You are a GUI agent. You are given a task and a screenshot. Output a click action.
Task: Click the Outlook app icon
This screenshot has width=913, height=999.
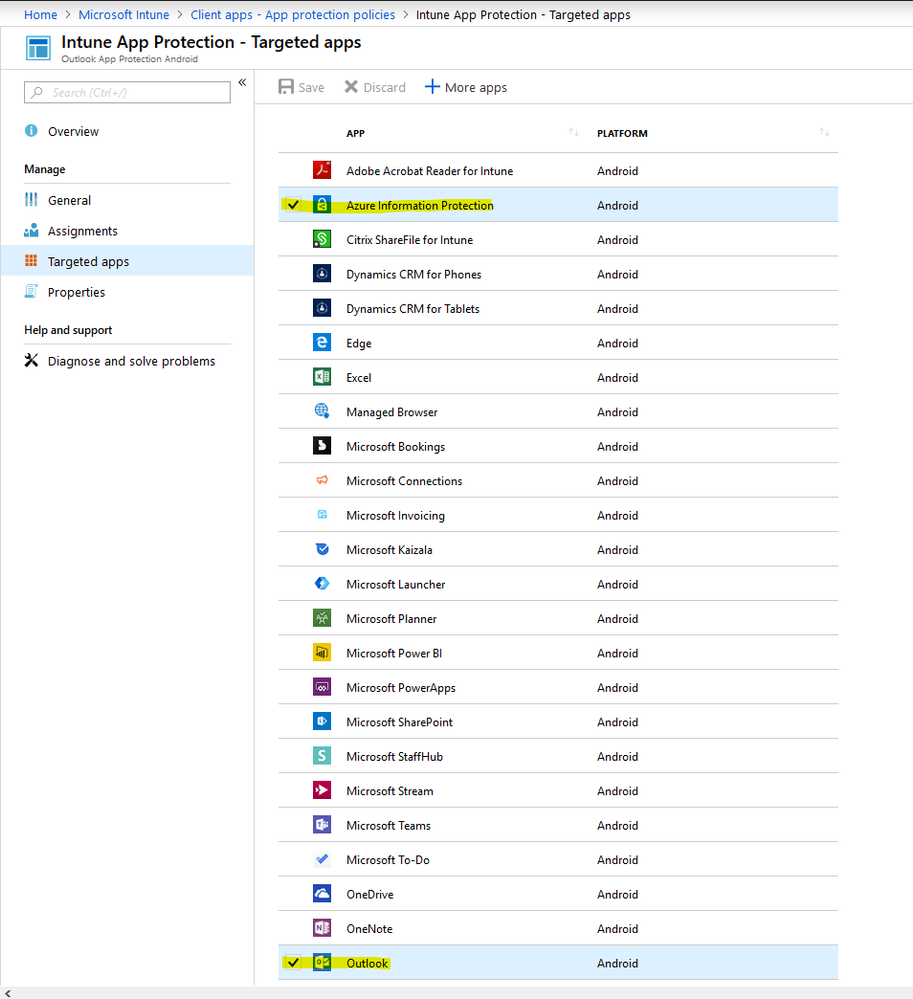tap(322, 962)
